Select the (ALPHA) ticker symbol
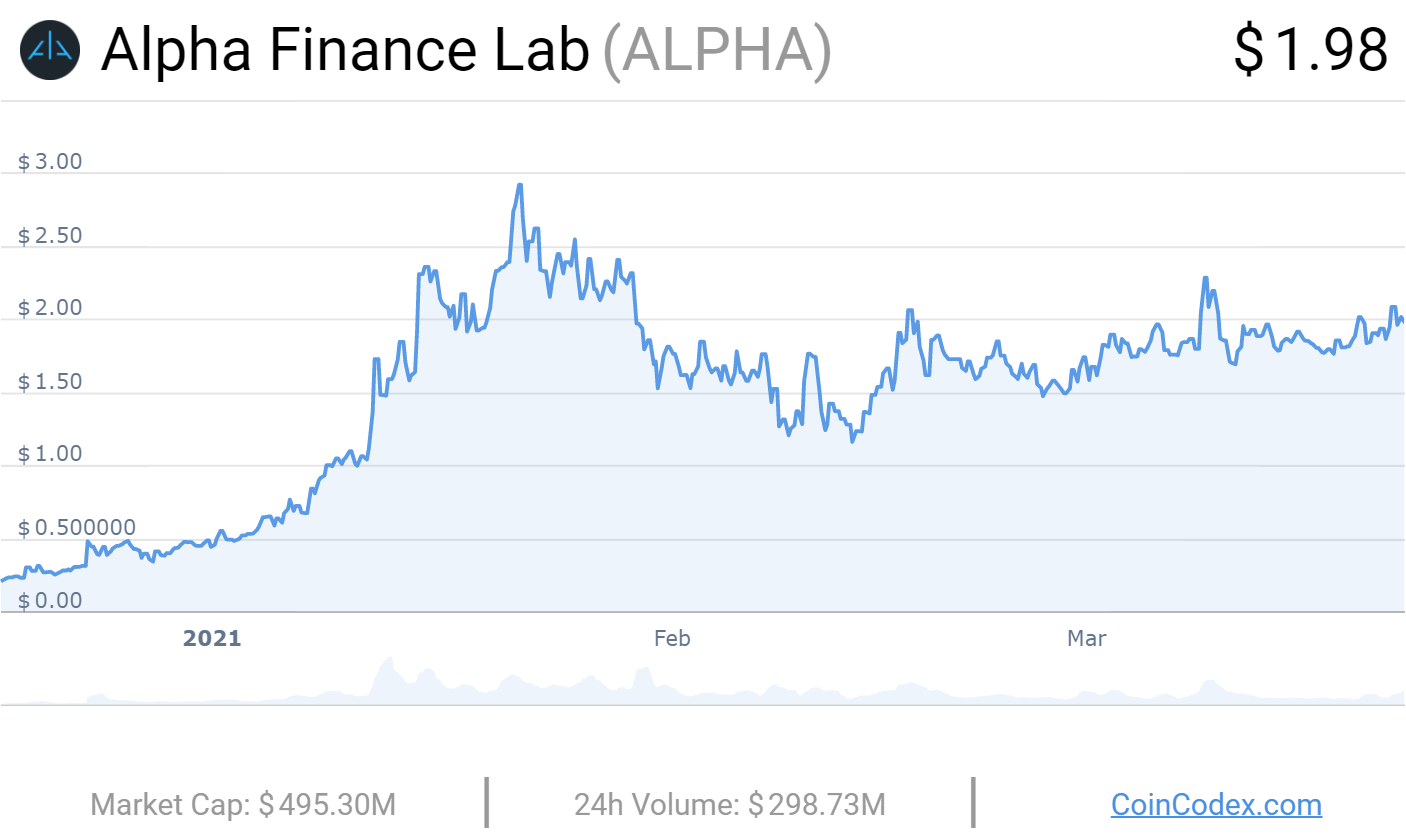Image resolution: width=1406 pixels, height=836 pixels. coord(716,49)
